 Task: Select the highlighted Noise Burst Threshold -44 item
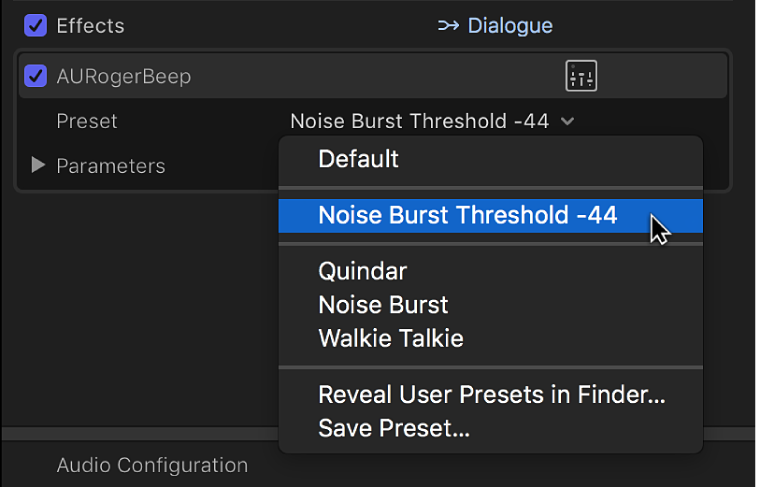pos(467,215)
